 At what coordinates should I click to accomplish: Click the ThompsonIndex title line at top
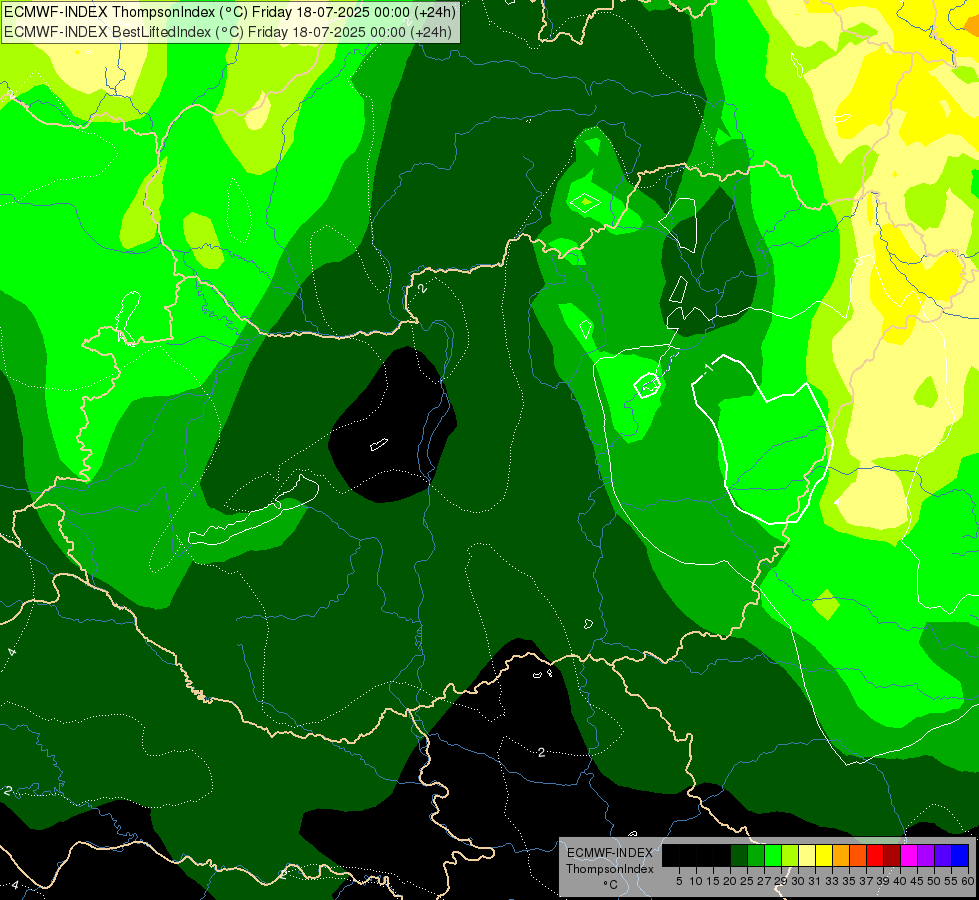(x=230, y=11)
